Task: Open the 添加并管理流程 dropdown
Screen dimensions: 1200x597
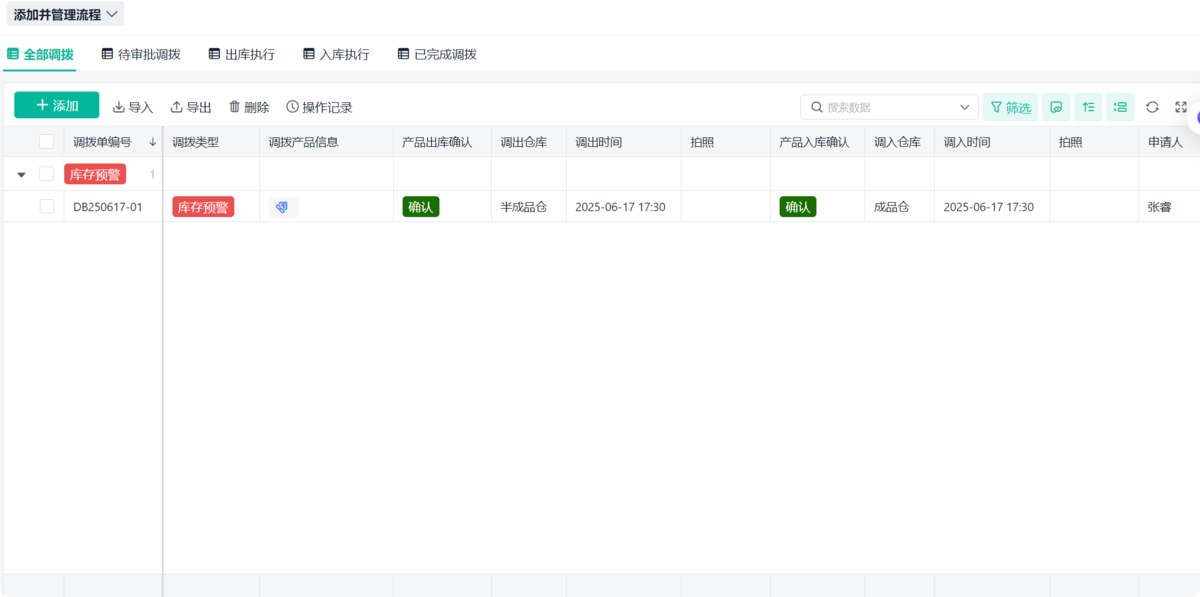Action: tap(65, 14)
